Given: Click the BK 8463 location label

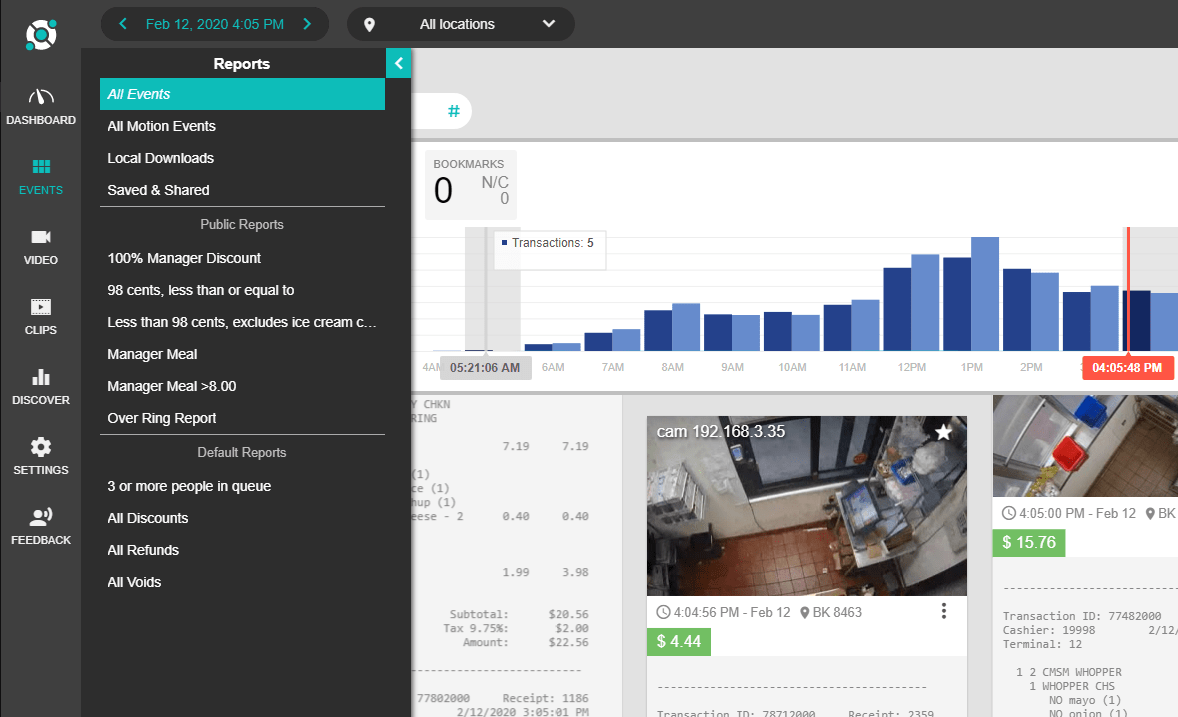Looking at the screenshot, I should [837, 613].
